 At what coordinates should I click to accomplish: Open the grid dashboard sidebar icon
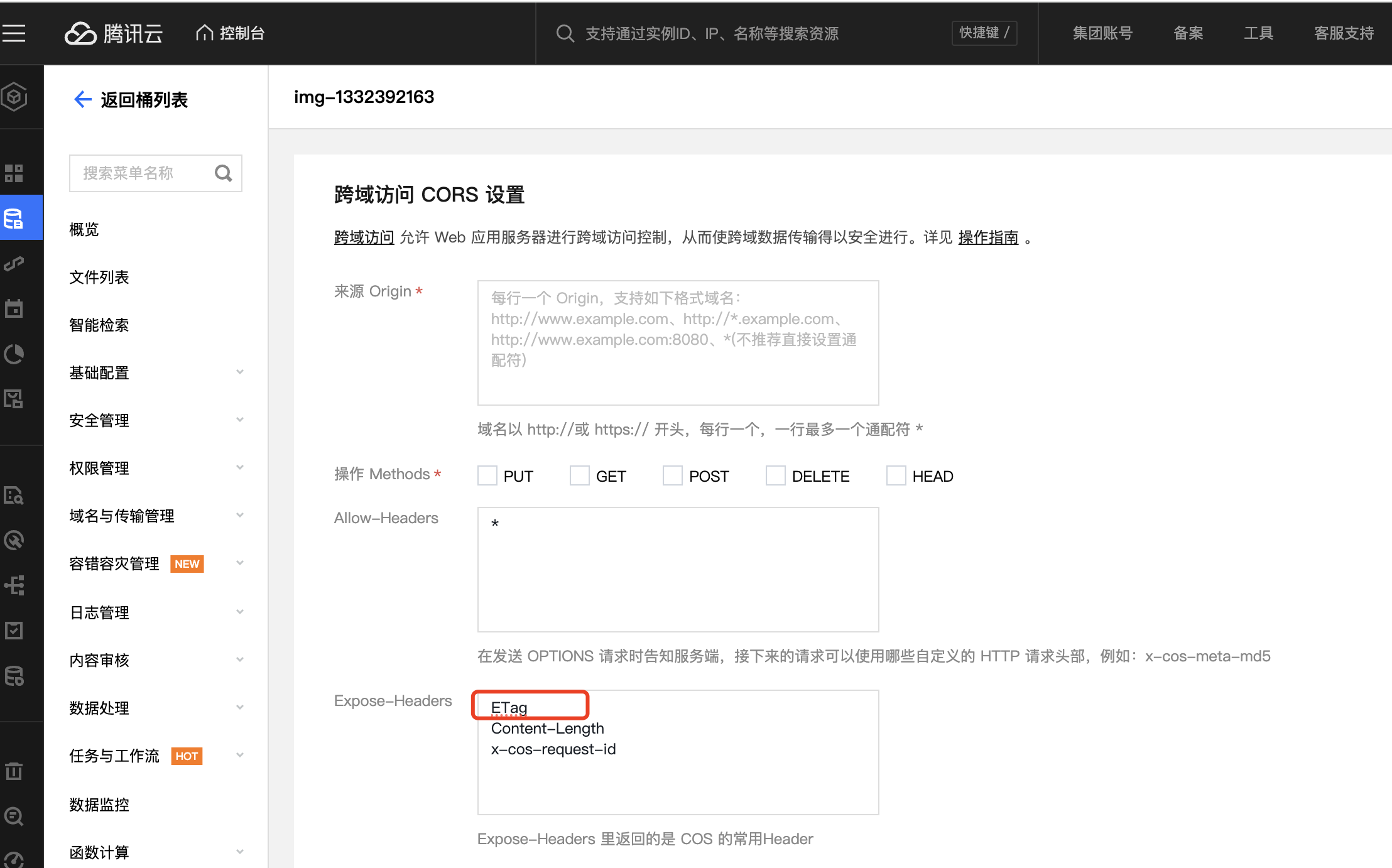[x=14, y=173]
